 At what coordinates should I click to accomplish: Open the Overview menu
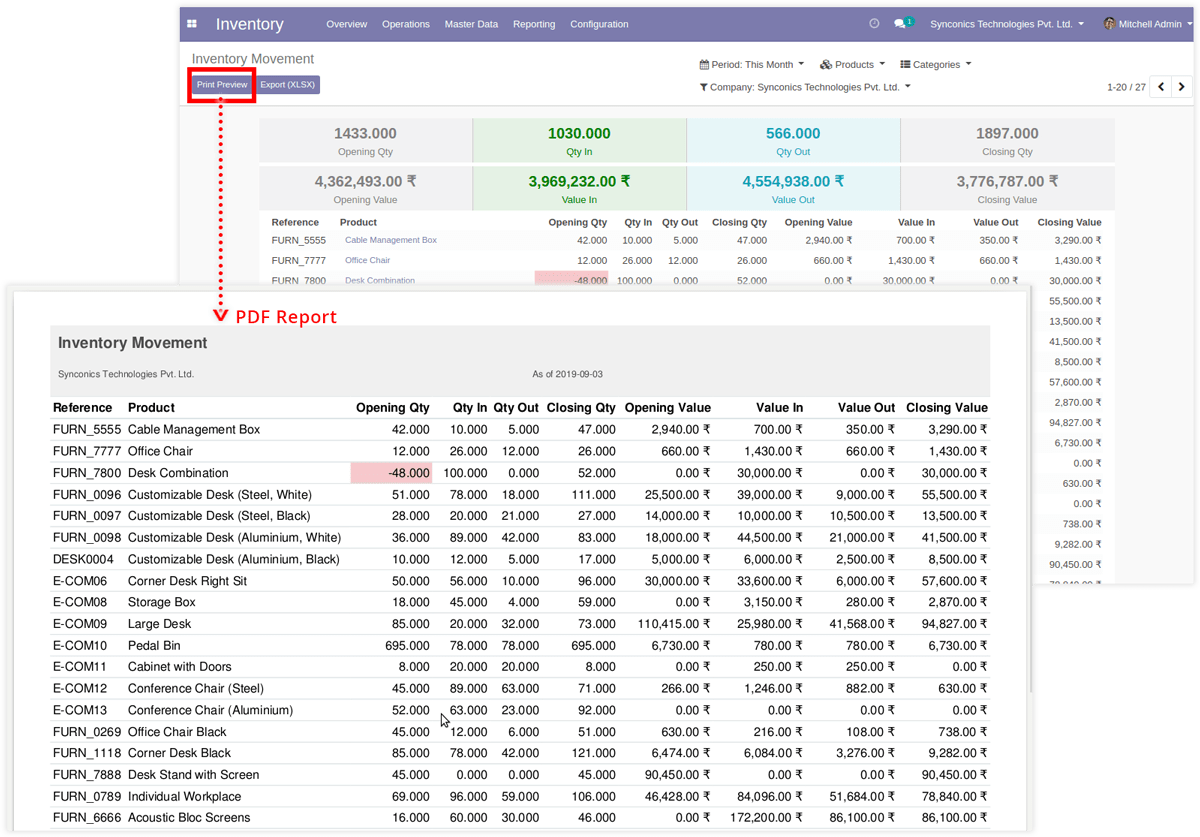[x=346, y=24]
